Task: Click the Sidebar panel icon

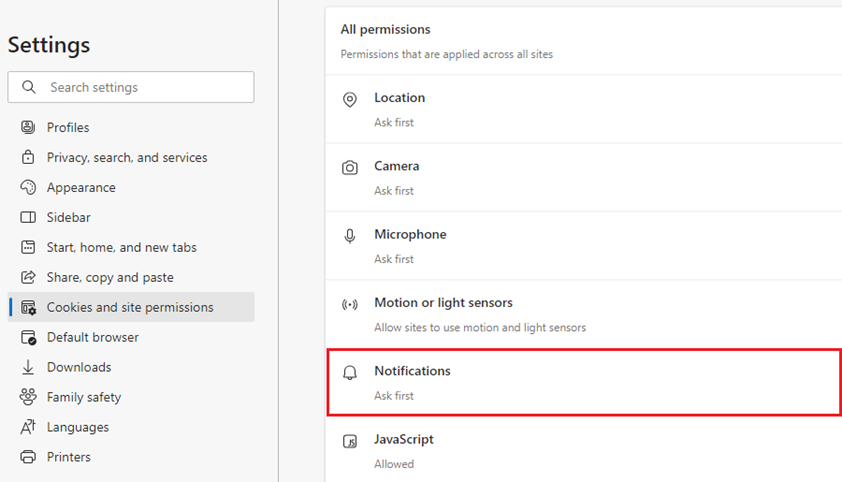Action: tap(28, 217)
